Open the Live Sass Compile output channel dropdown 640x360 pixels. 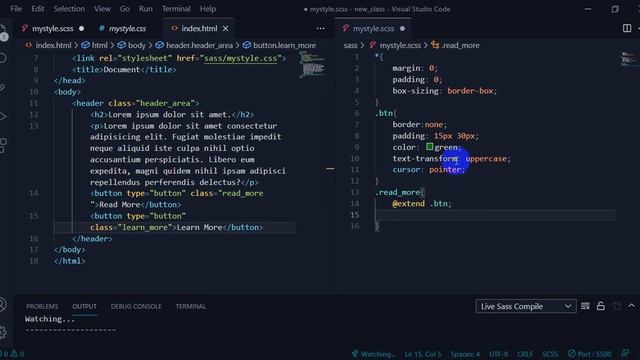[x=526, y=306]
